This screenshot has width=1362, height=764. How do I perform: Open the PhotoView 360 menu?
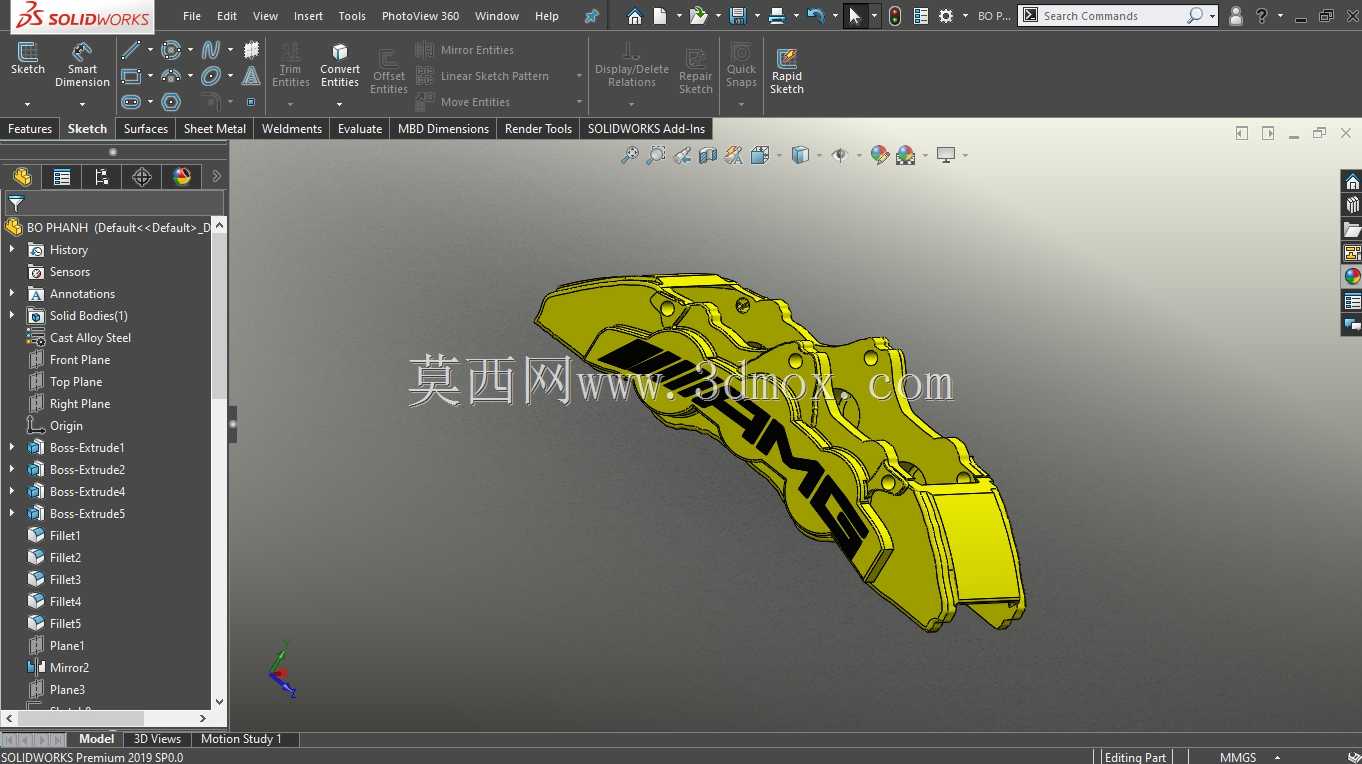[420, 16]
